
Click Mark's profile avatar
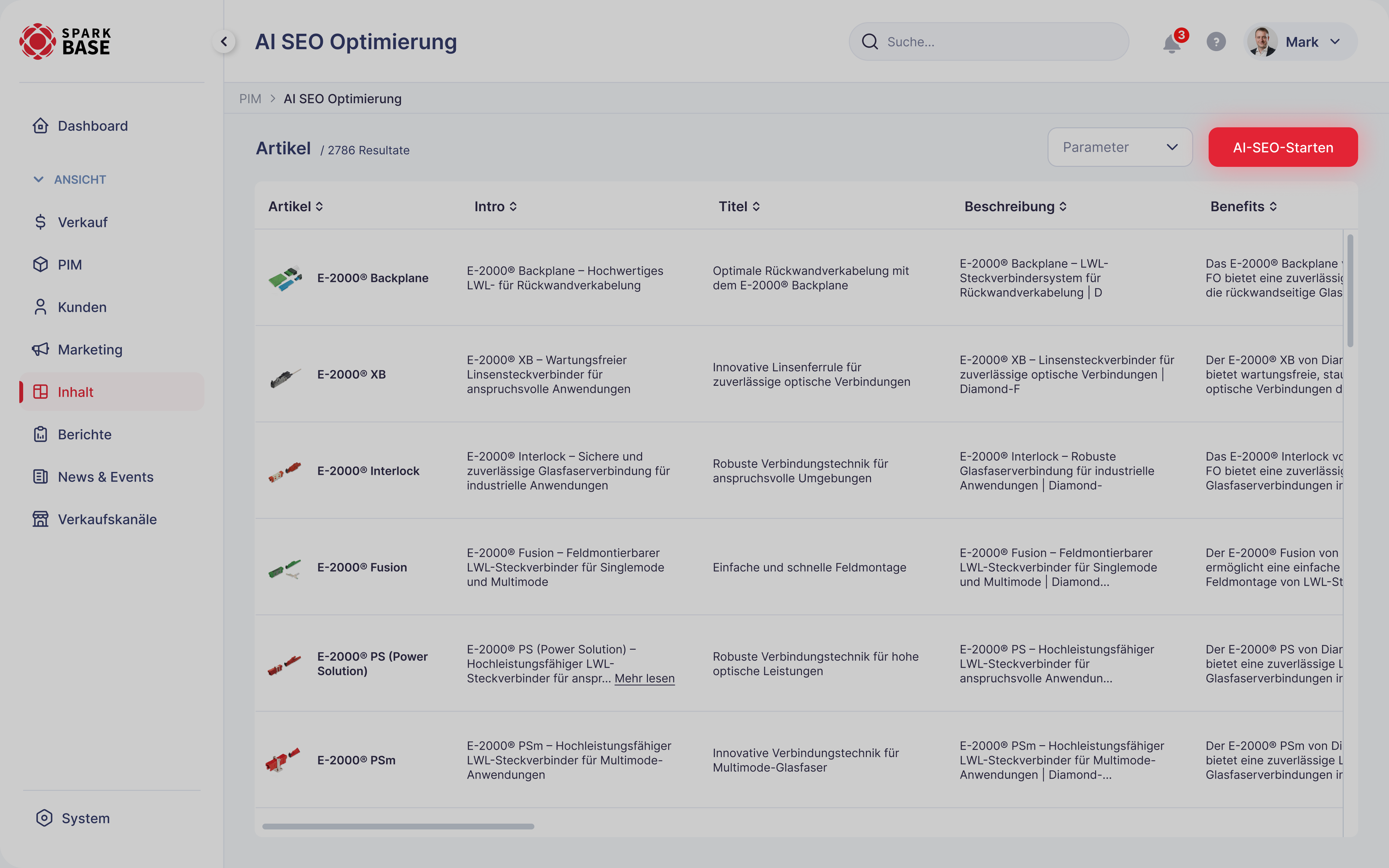(1262, 42)
